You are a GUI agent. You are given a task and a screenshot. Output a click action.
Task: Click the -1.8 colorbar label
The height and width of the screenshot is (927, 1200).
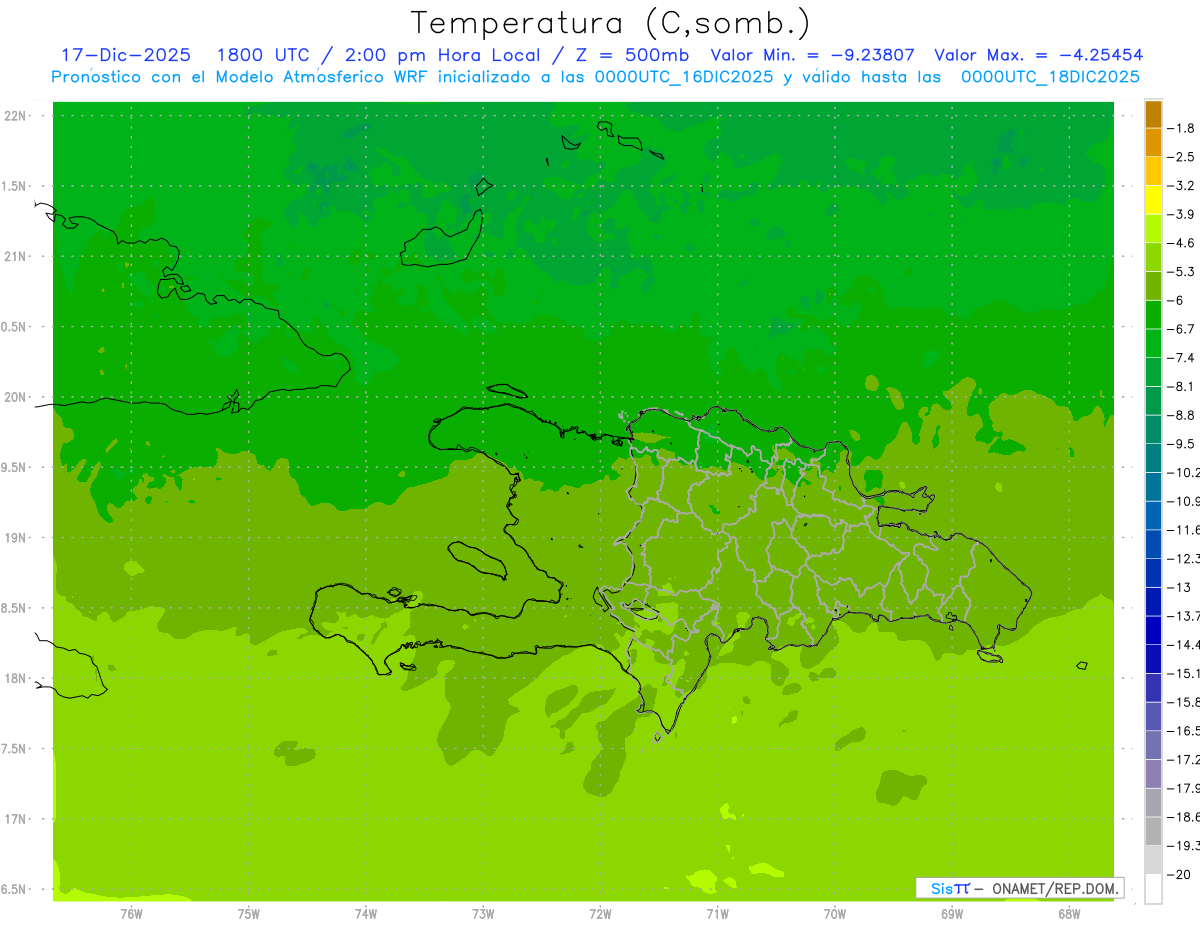tap(1181, 128)
